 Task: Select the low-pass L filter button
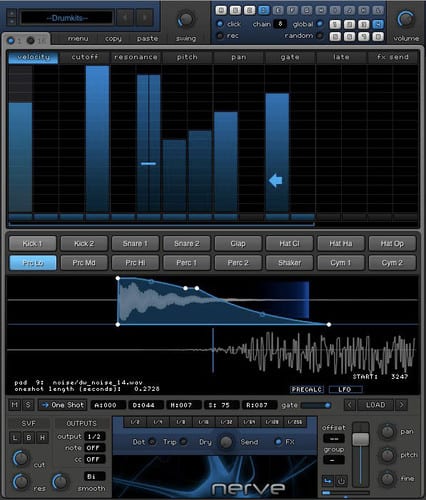(15, 438)
